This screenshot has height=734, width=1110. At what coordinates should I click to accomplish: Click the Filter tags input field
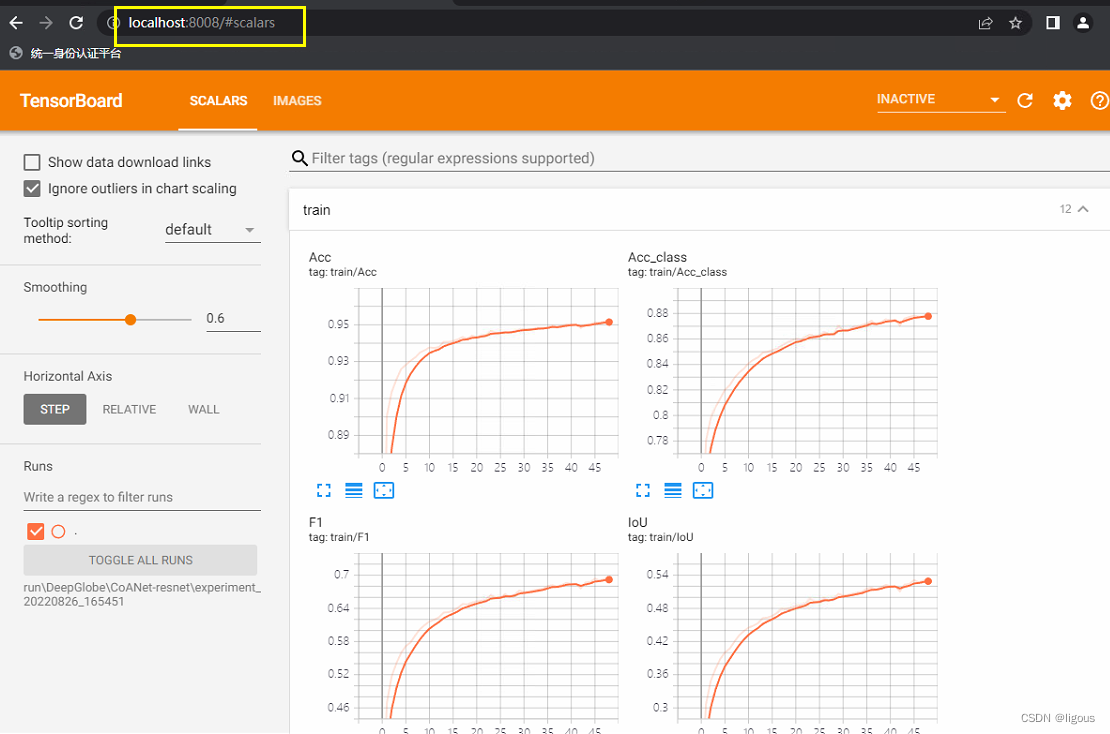(x=708, y=158)
